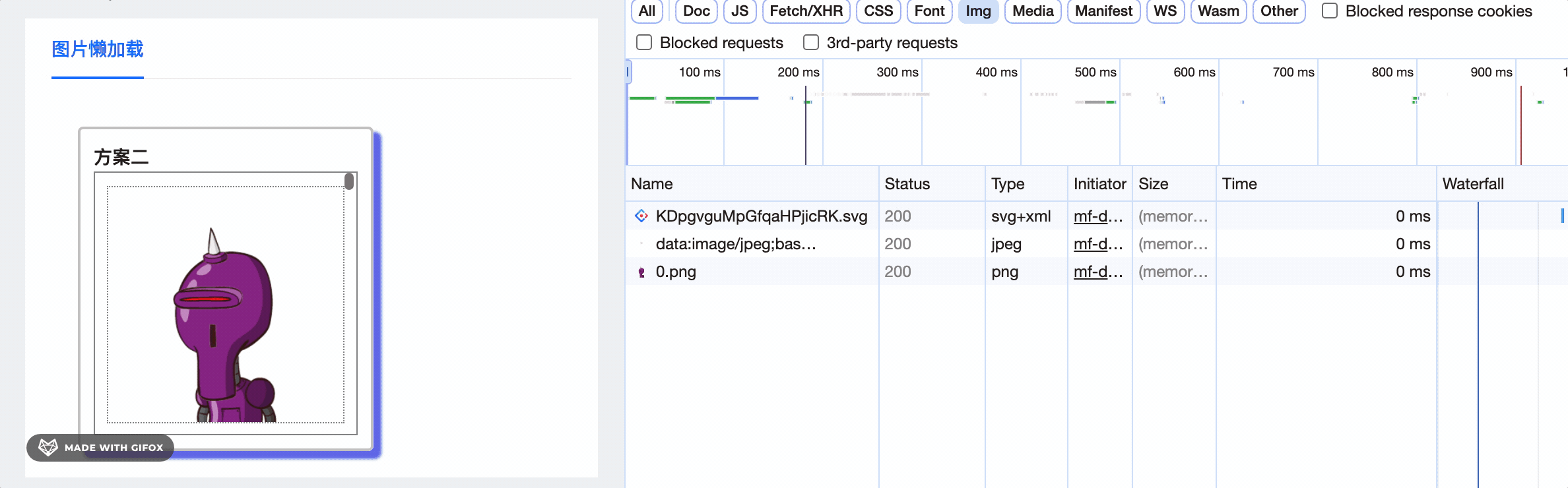Enable Blocked response cookies checkbox

1330,11
